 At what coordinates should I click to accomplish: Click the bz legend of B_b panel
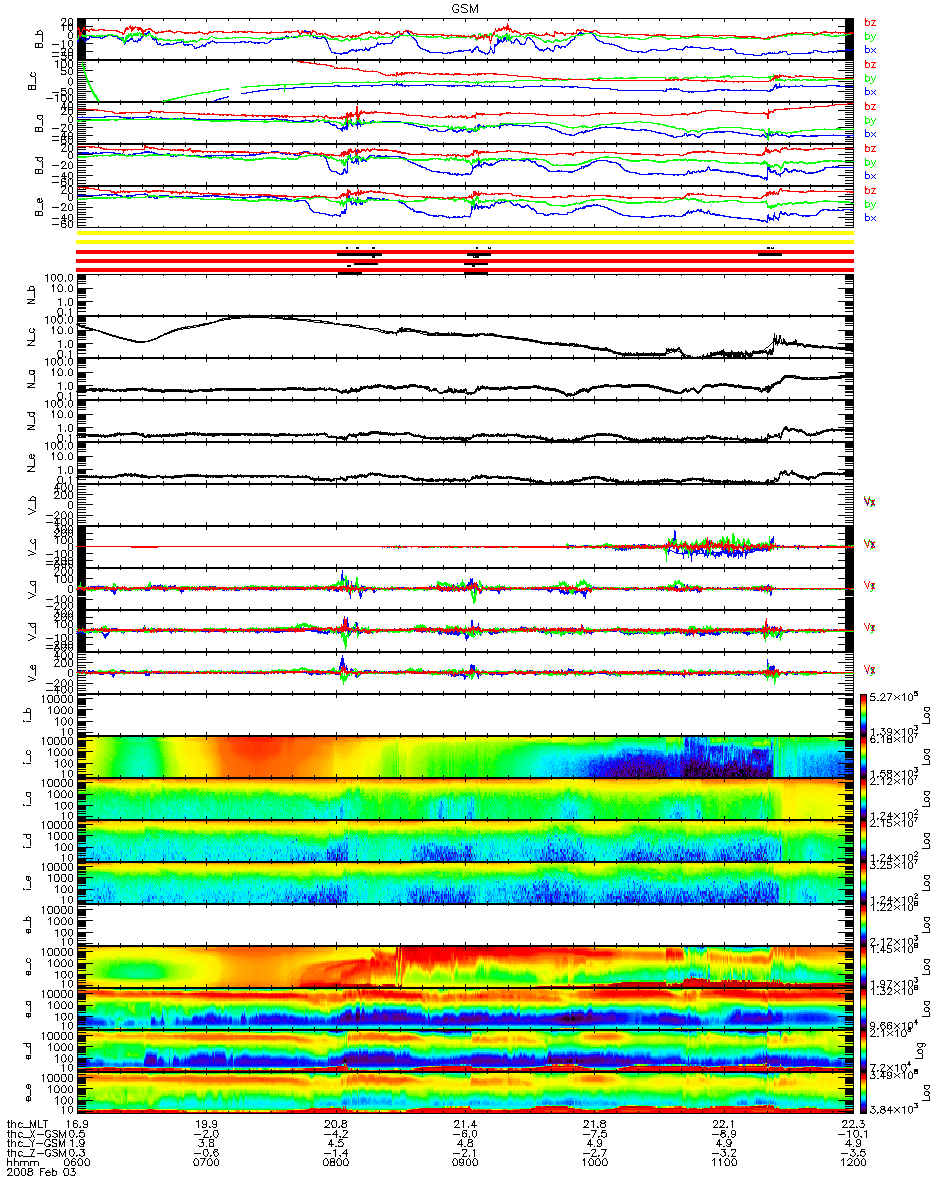870,22
